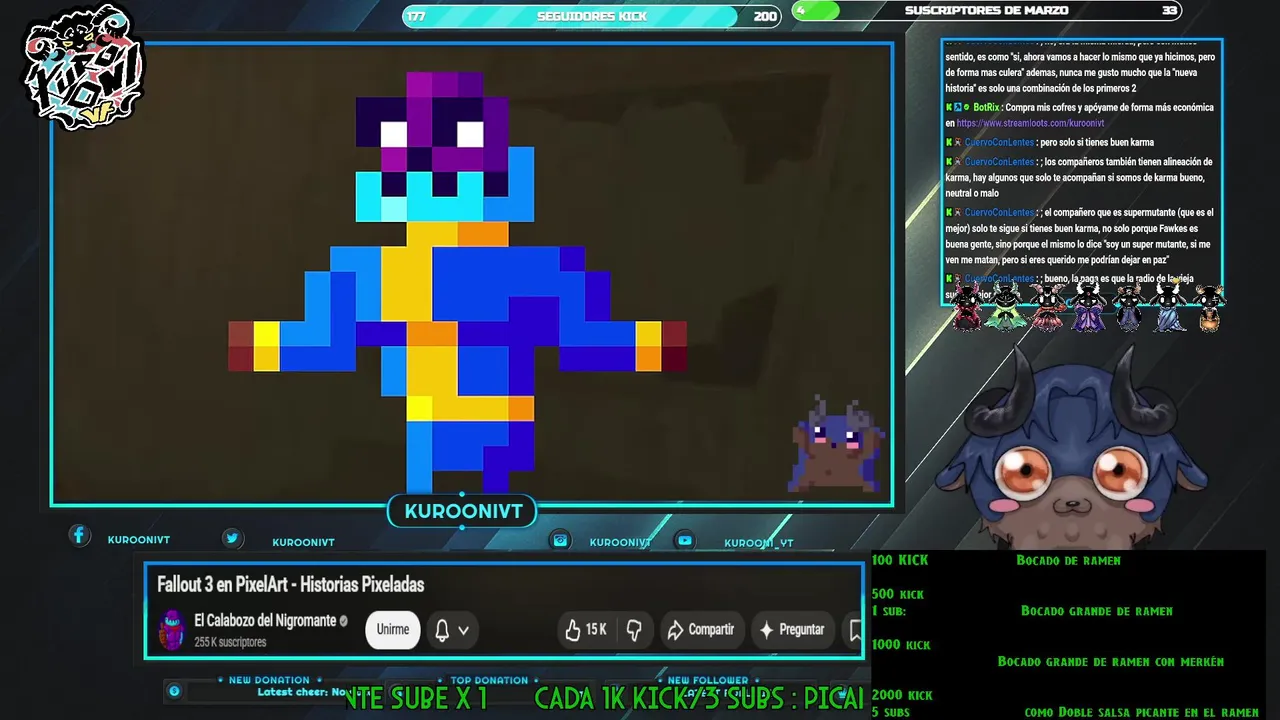Click the KUROONIVT name tag under the video
This screenshot has width=1280, height=720.
(463, 512)
